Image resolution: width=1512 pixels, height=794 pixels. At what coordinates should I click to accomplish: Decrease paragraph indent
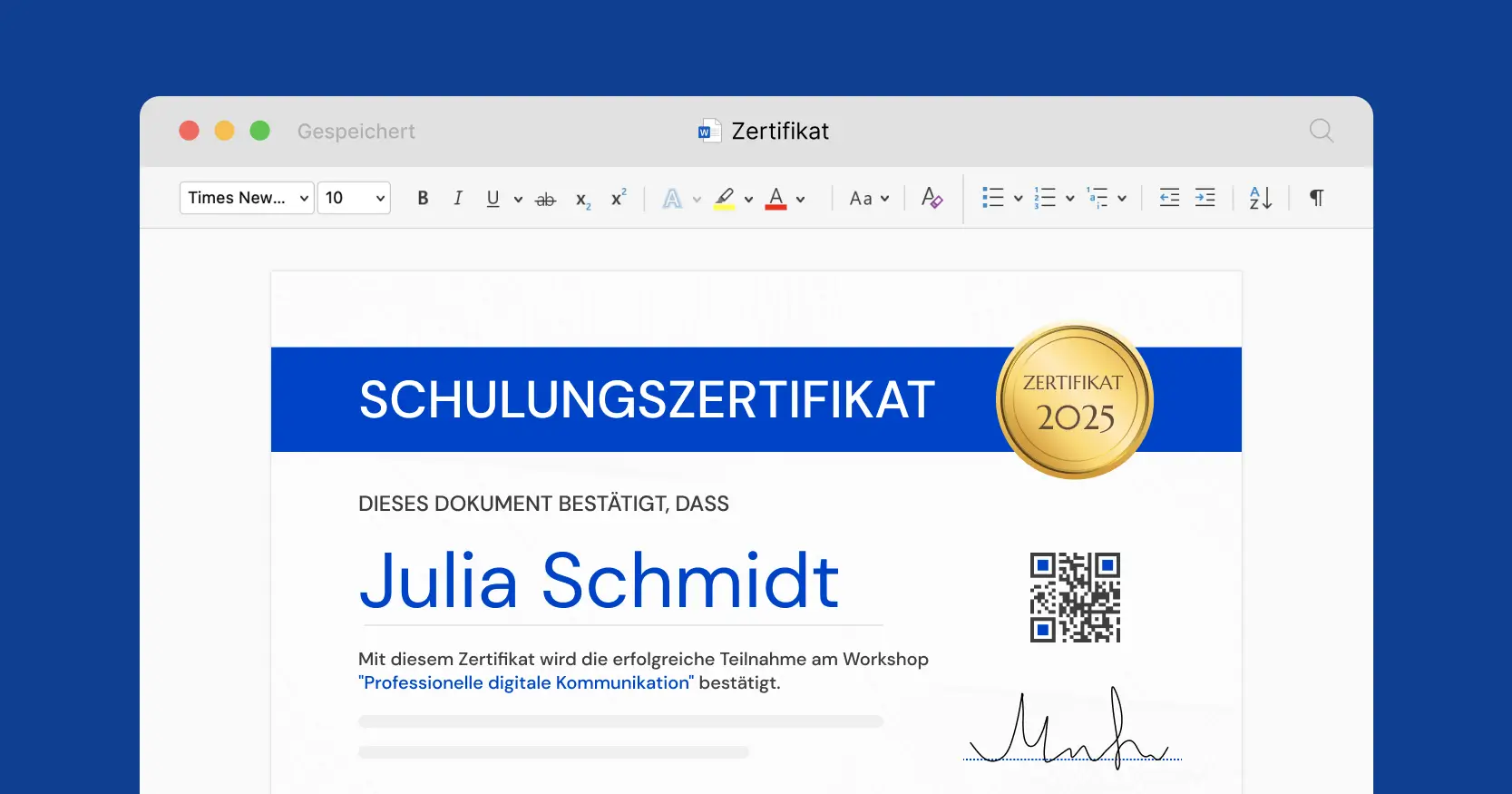pos(1169,198)
